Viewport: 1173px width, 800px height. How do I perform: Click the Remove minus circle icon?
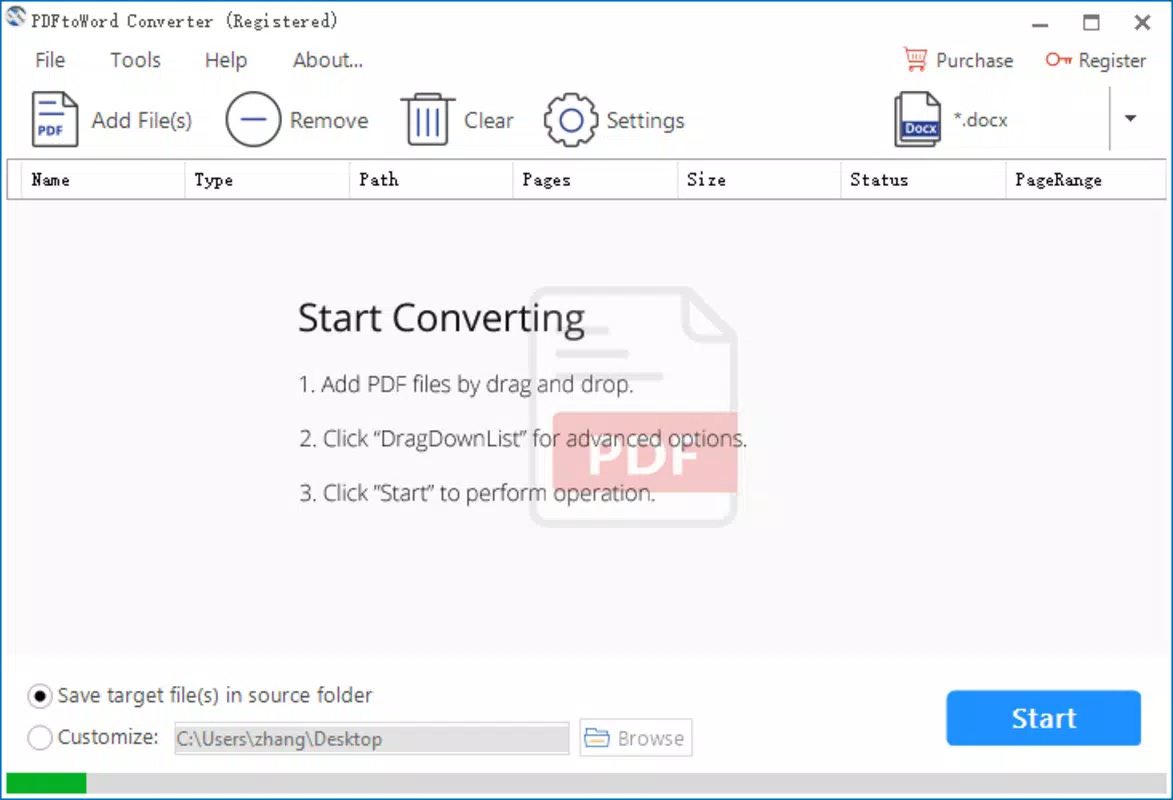[253, 119]
